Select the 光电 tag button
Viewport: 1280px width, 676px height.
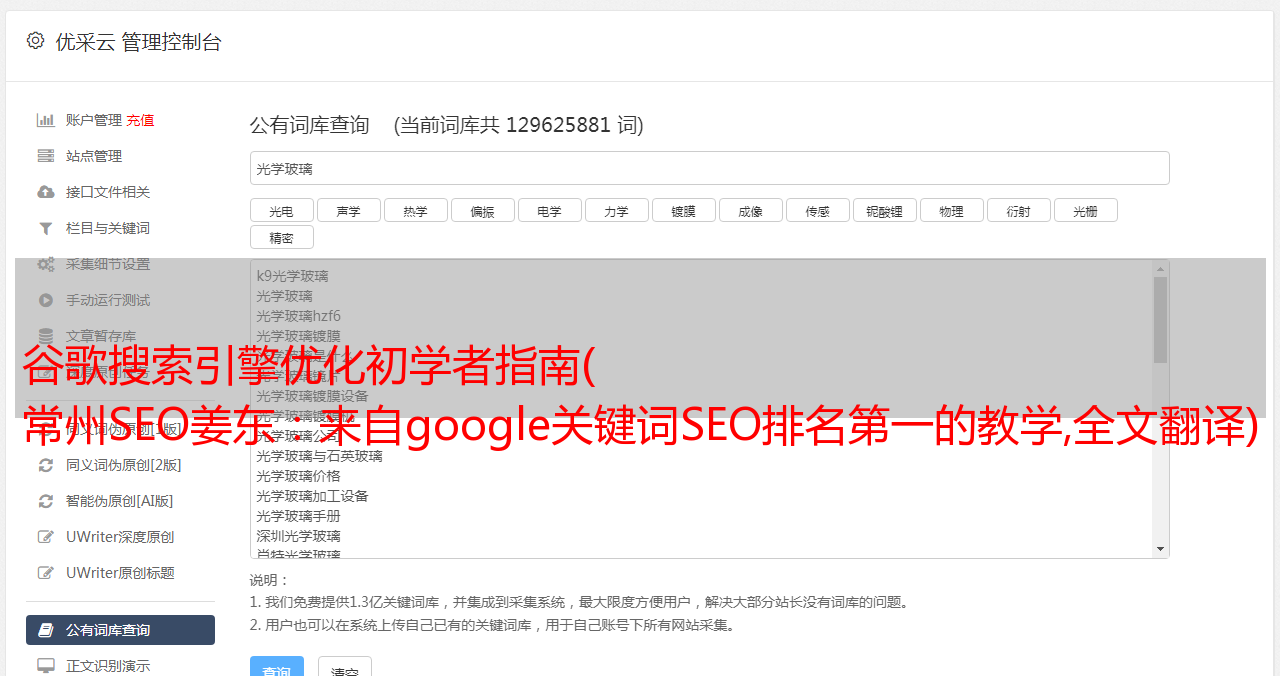click(281, 211)
